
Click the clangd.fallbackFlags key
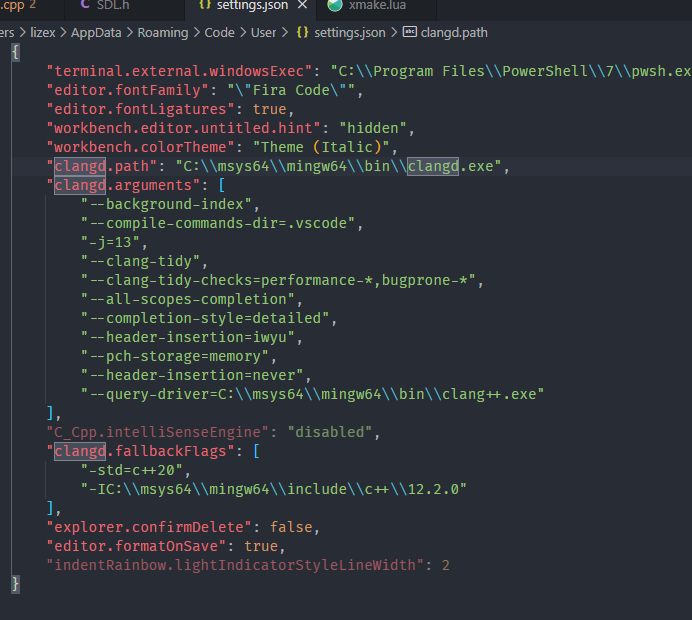(x=140, y=451)
